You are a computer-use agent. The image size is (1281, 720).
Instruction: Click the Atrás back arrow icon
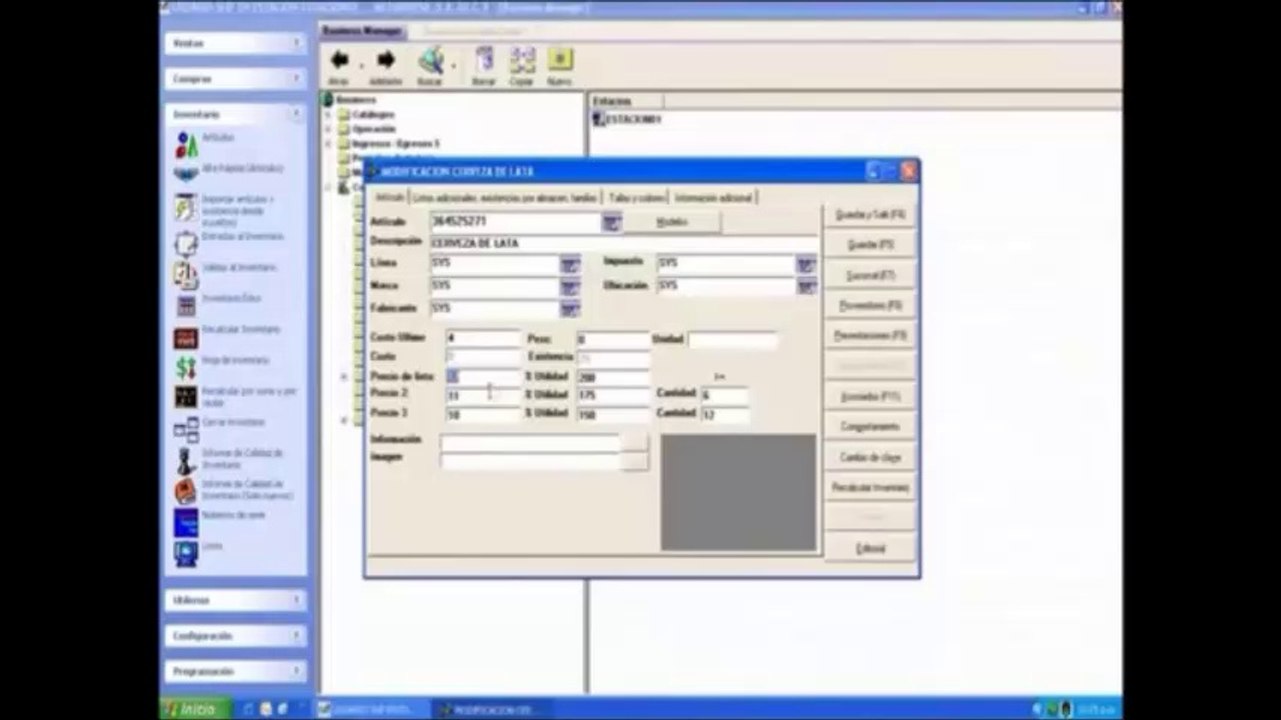click(x=339, y=61)
